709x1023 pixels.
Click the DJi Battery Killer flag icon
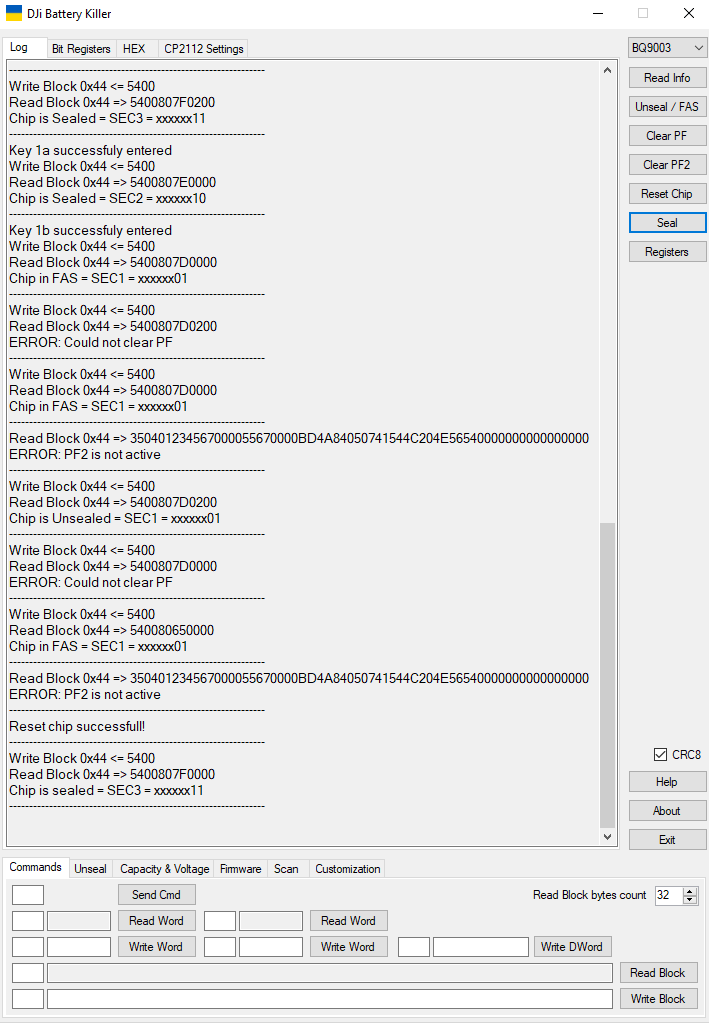[14, 14]
